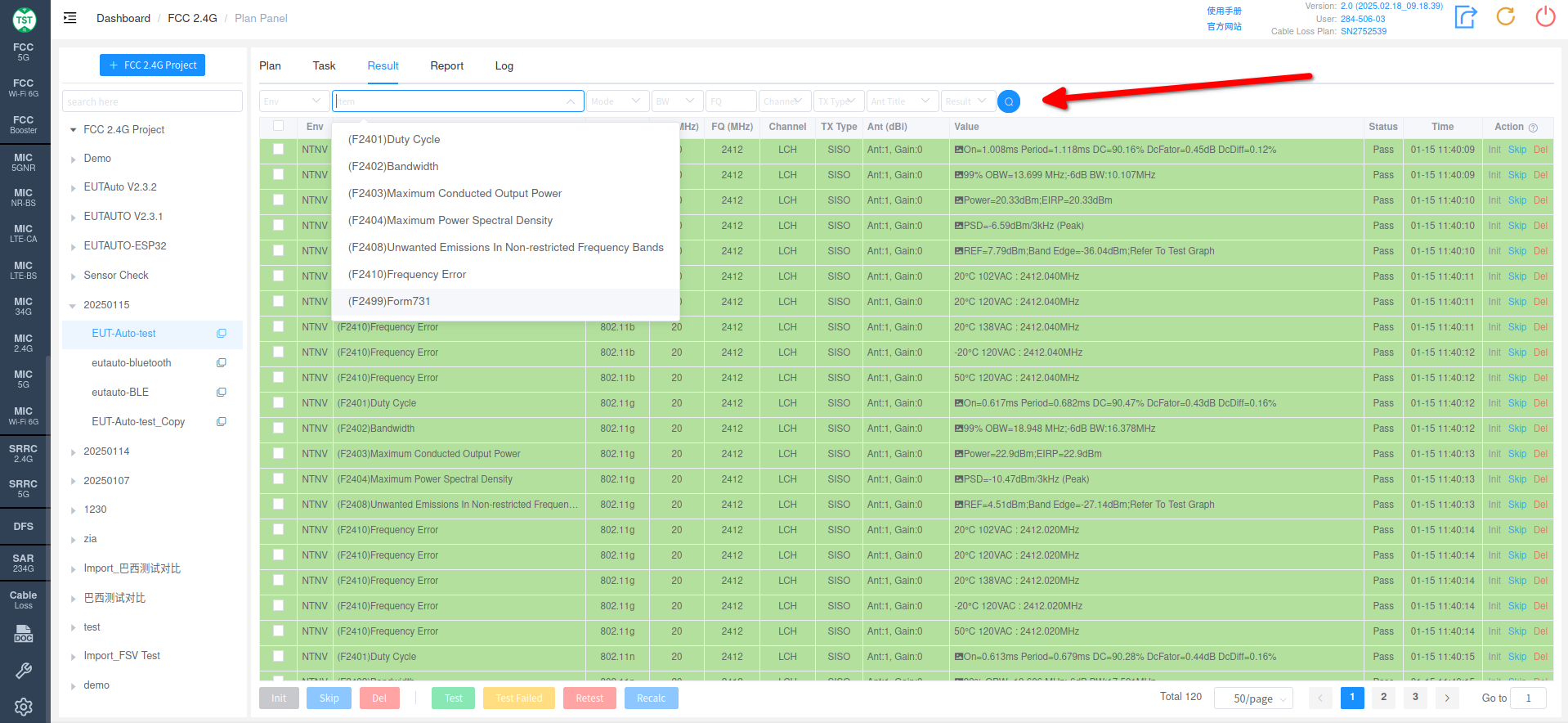The width and height of the screenshot is (1568, 723).
Task: Check the 802.11g Bandwidth row checkbox
Action: [279, 429]
